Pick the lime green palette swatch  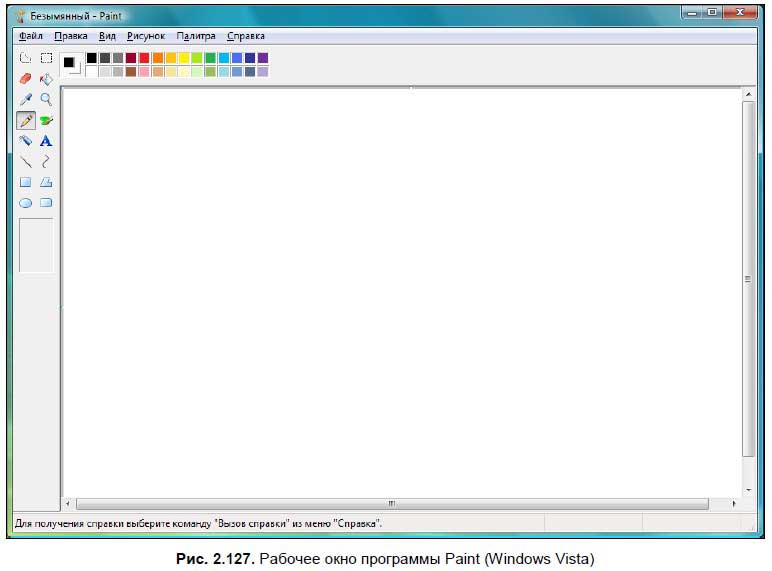point(197,58)
